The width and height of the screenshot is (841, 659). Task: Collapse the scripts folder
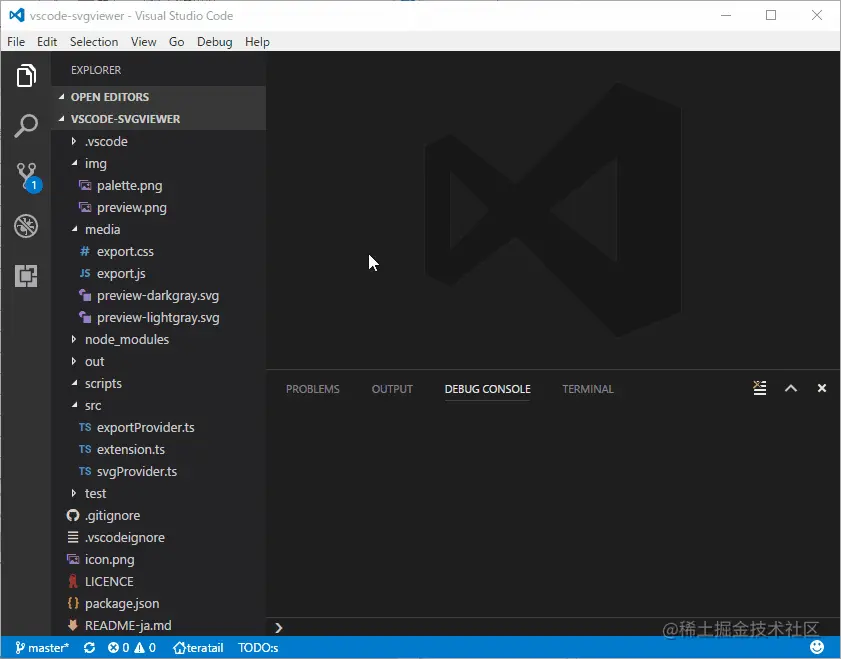pos(159,383)
